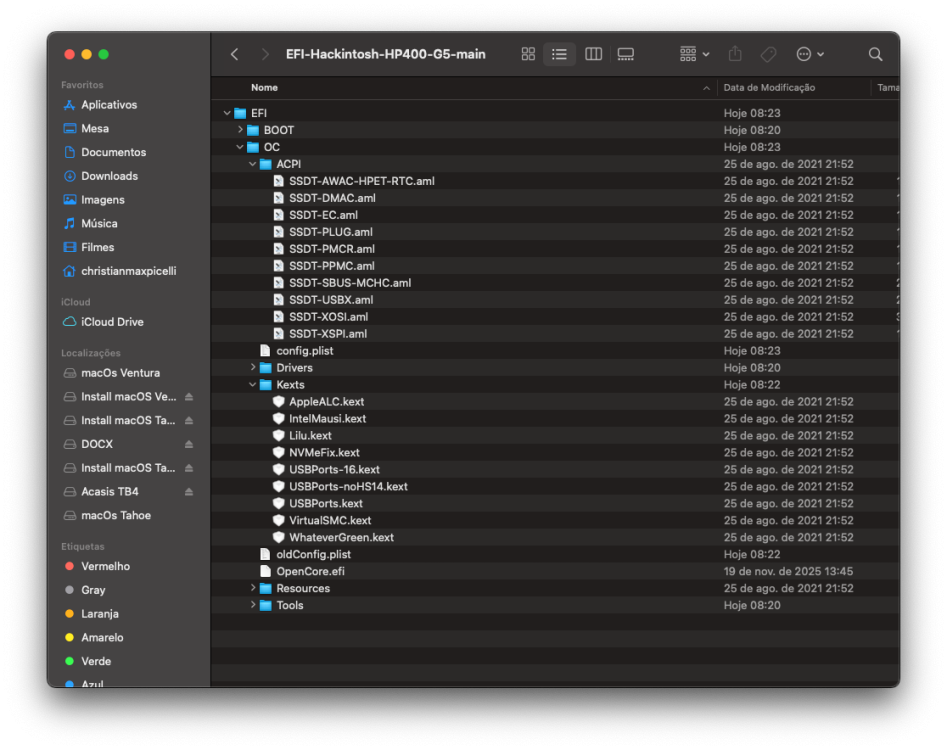Go forward with the right arrow button
The width and height of the screenshot is (947, 750).
[265, 54]
